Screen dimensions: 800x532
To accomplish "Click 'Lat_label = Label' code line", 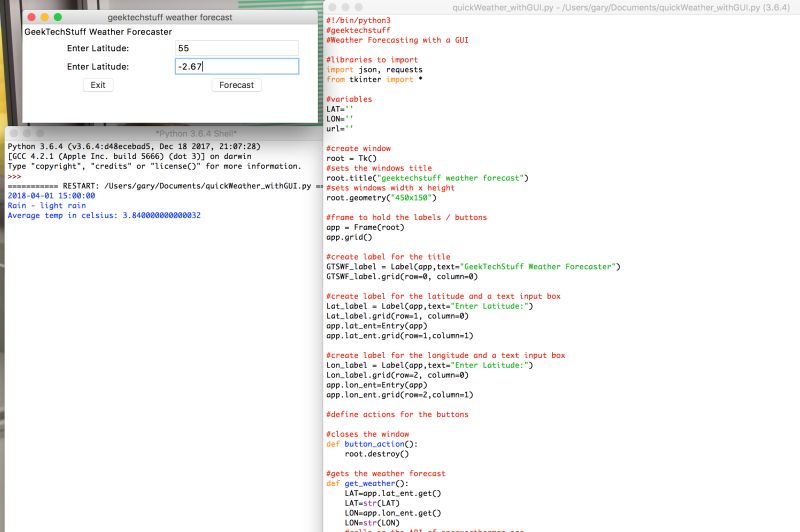I will (429, 307).
